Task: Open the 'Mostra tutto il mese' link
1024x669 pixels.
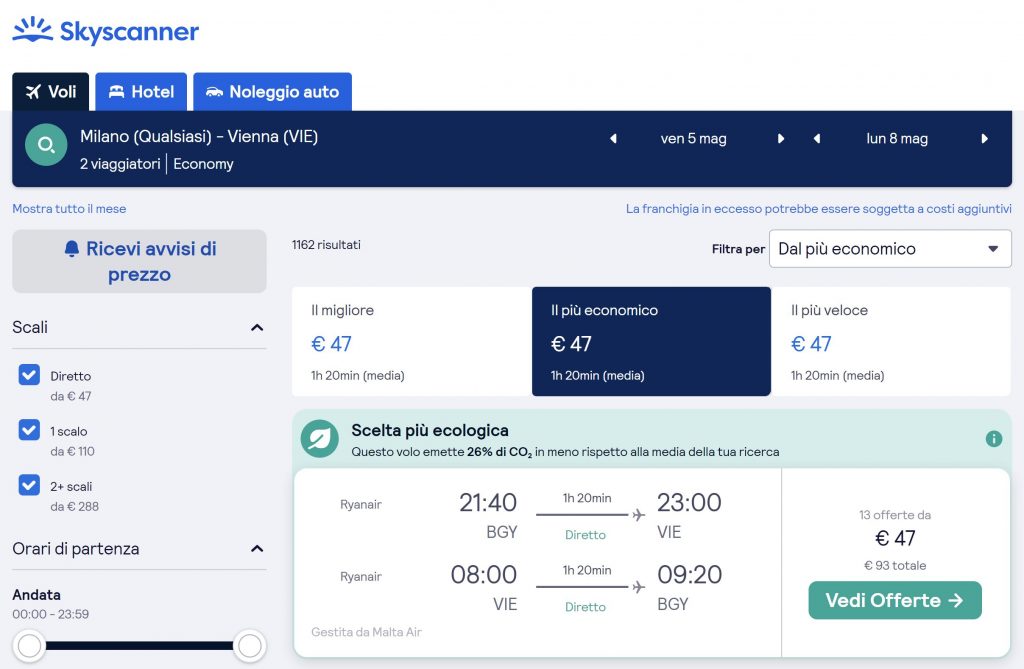Action: (x=69, y=209)
